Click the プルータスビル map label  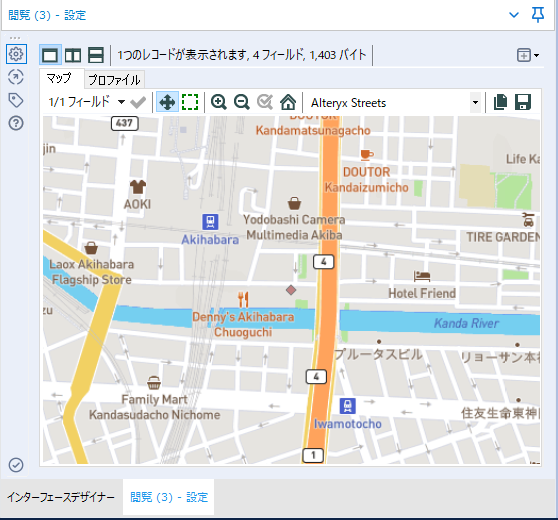pyautogui.click(x=378, y=354)
